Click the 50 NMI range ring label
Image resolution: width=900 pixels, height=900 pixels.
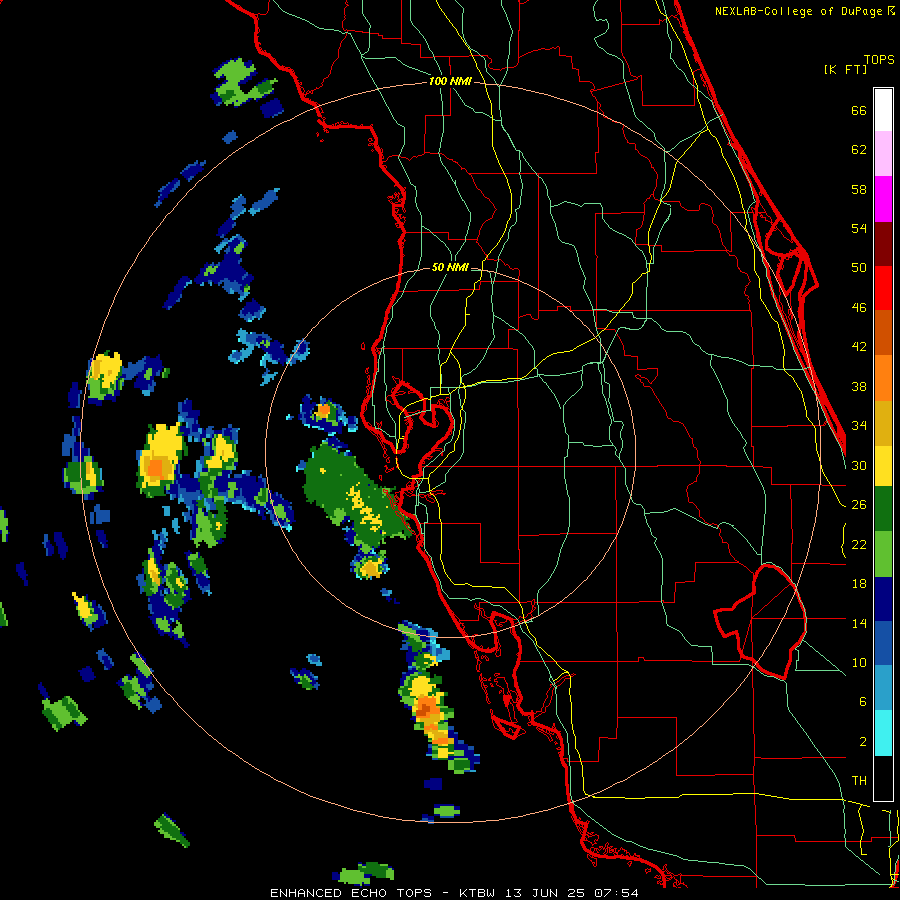pyautogui.click(x=450, y=267)
